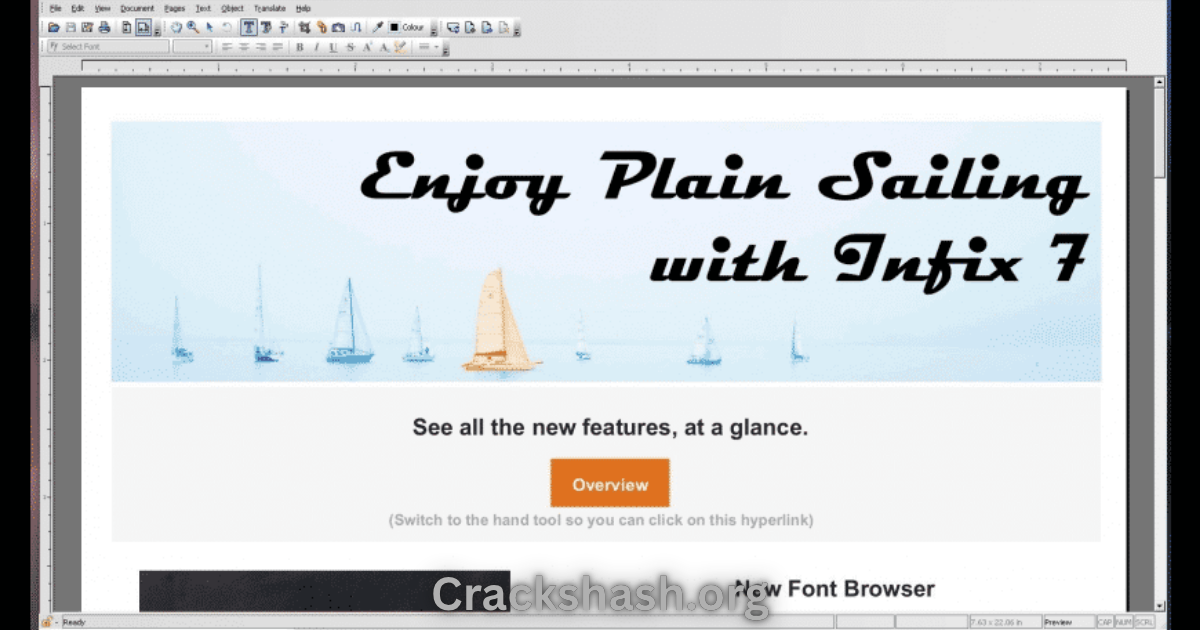Expand file toolbar overflow options

[x=158, y=31]
